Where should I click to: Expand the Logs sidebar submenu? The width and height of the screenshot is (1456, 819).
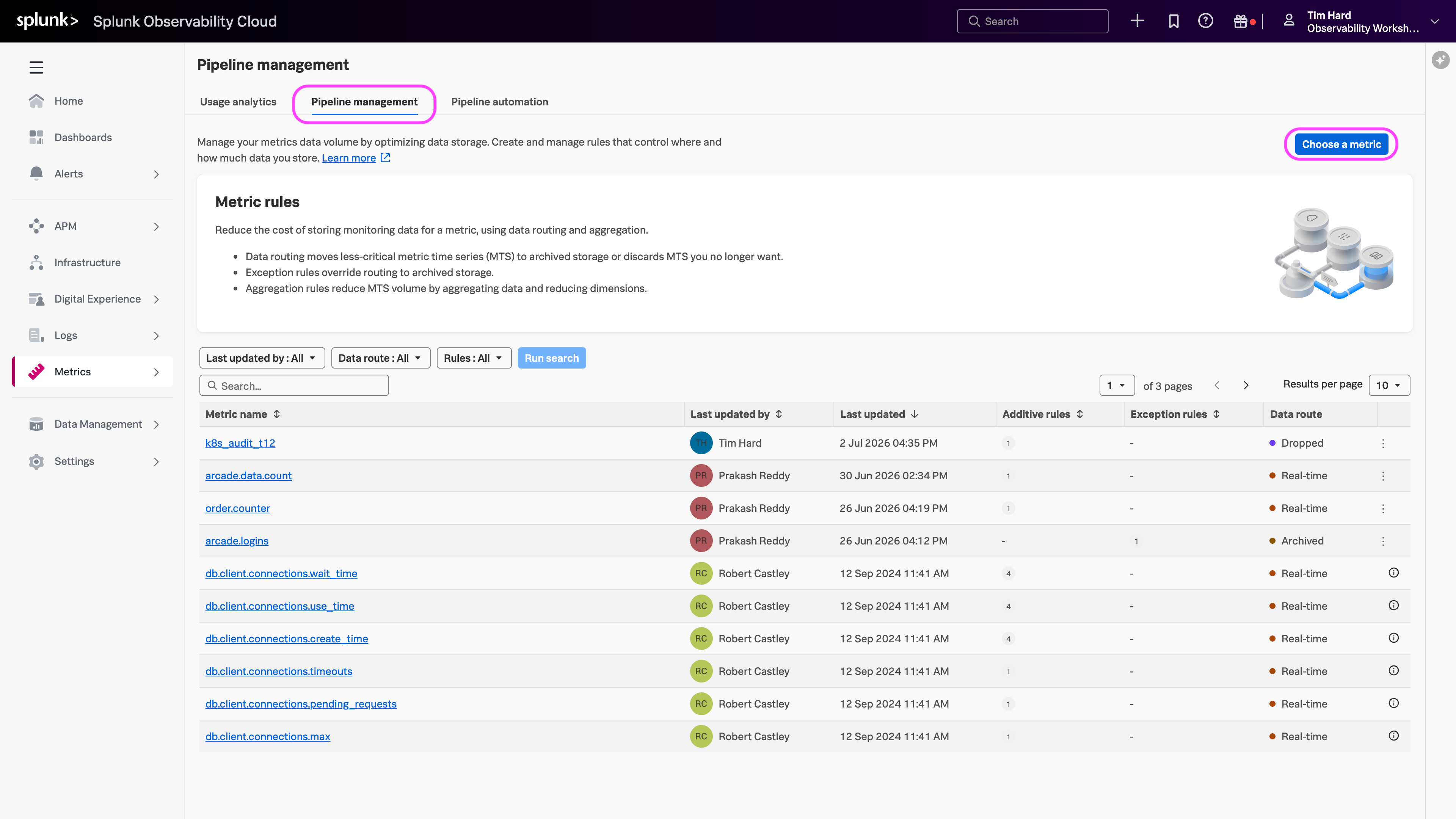click(x=157, y=335)
